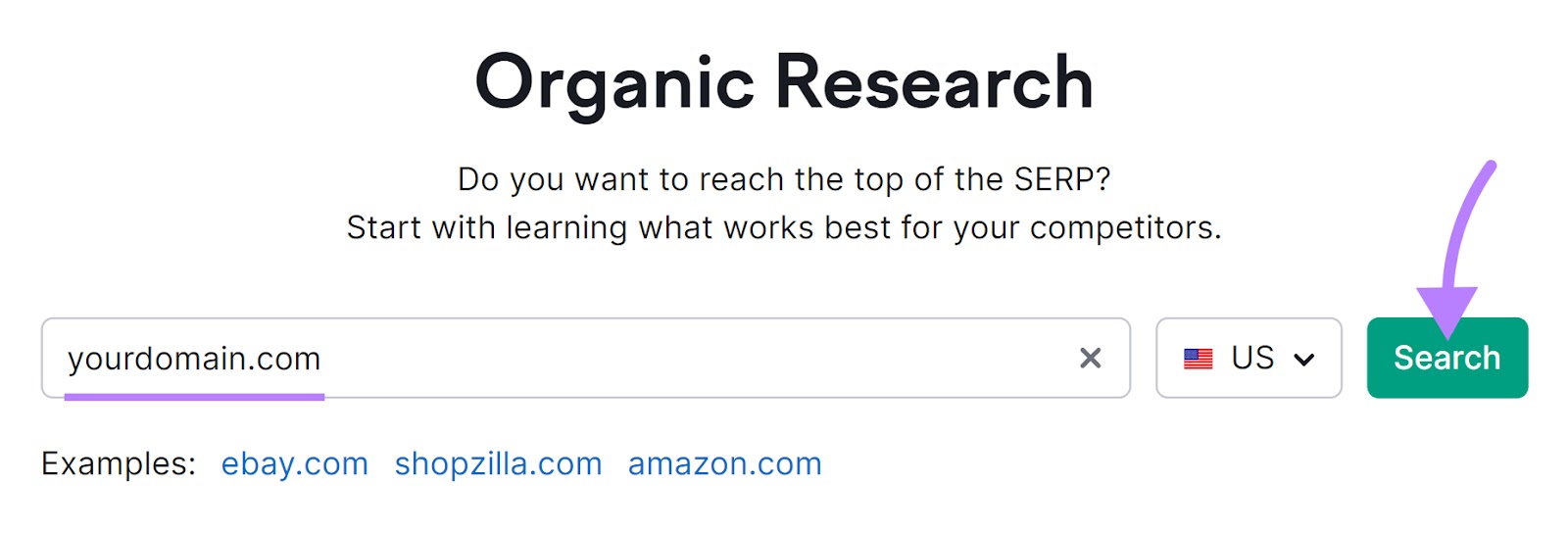Screen dimensions: 1568x533
Task: Click the word "Research" in the title
Action: tap(934, 82)
